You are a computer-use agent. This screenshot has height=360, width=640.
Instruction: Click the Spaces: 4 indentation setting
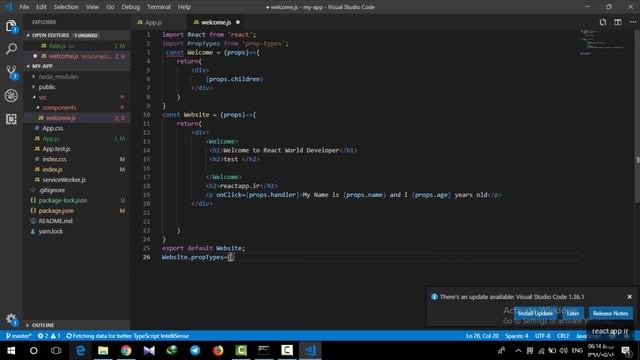click(516, 336)
